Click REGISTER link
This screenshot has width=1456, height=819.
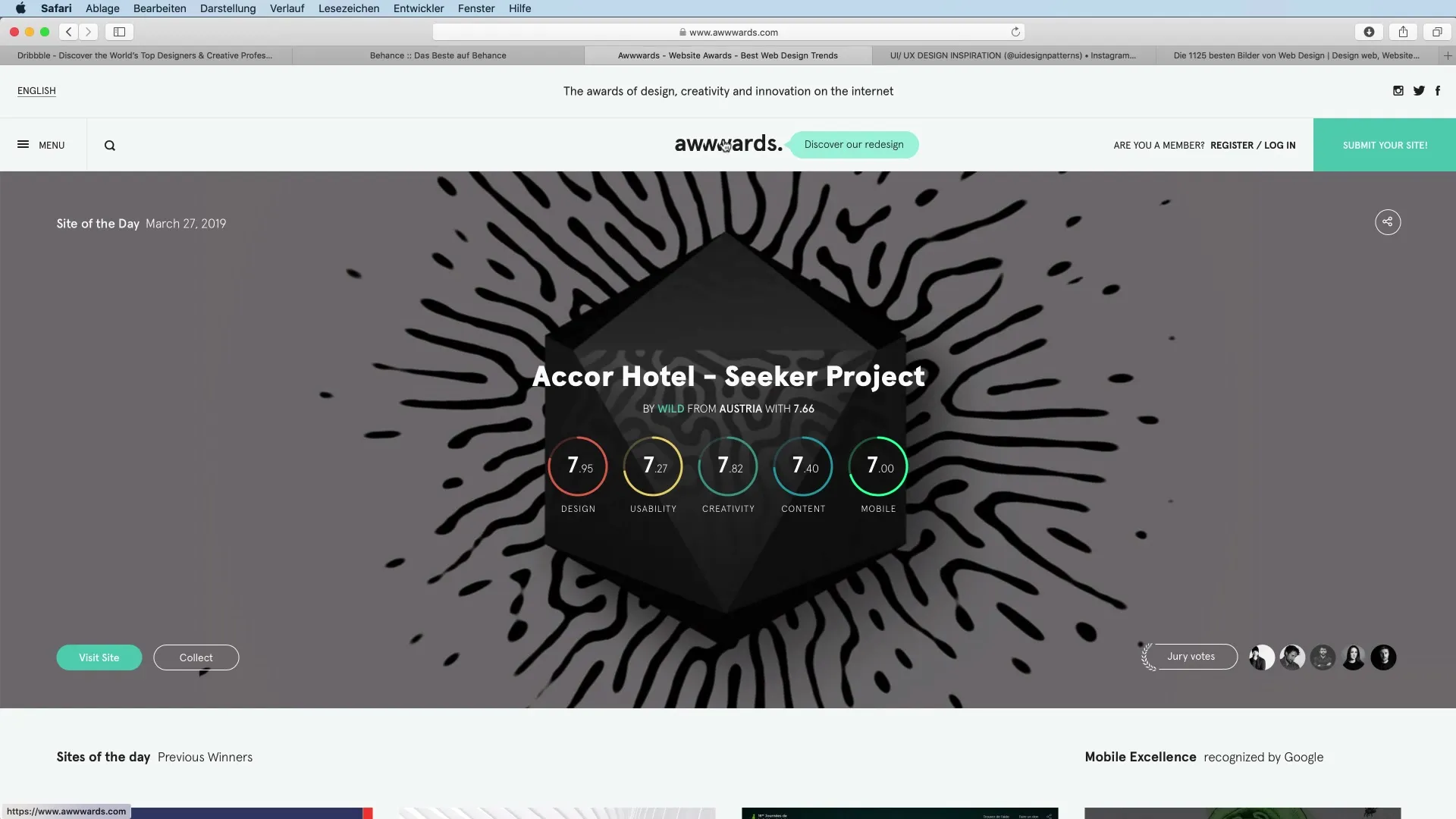point(1232,146)
